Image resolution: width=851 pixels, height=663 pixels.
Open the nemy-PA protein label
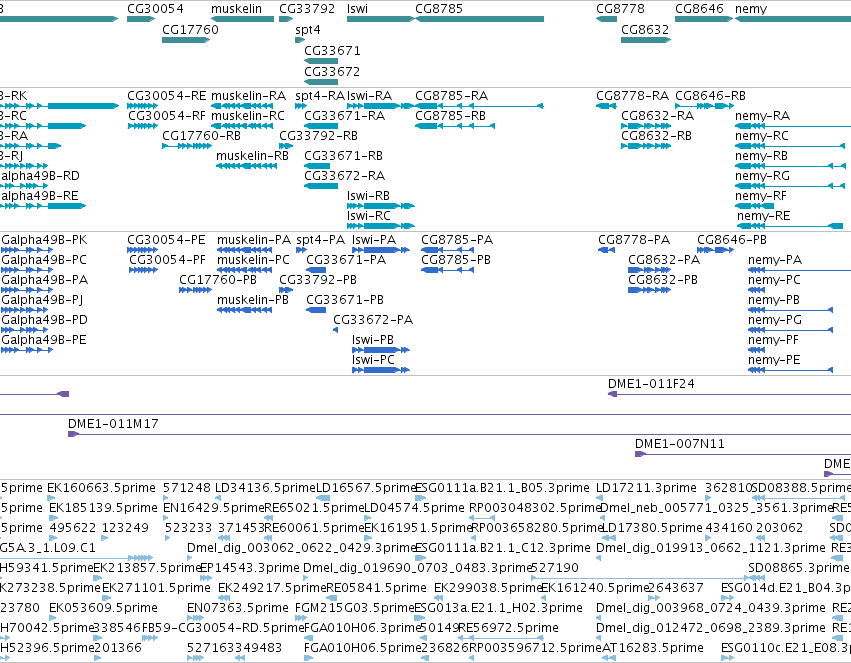[x=774, y=260]
